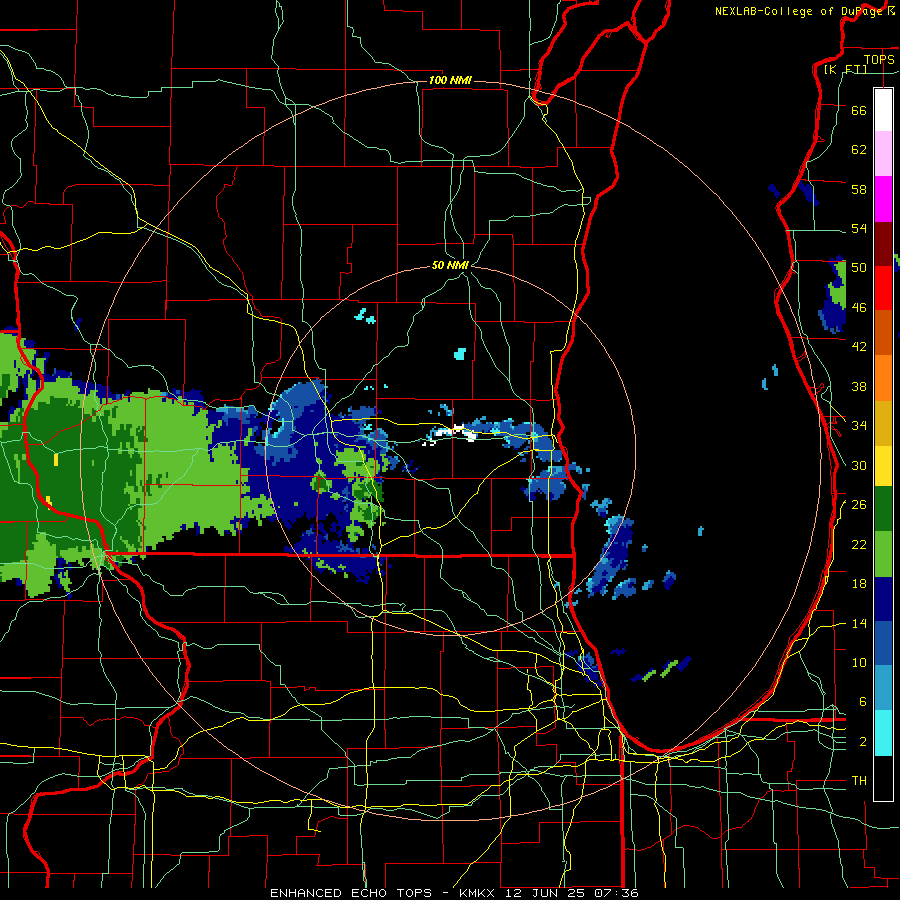Click the TOPS legend title

tap(879, 60)
